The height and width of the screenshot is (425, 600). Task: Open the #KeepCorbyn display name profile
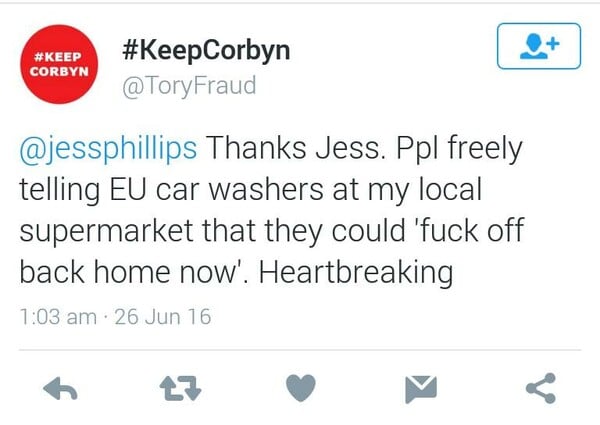coord(206,51)
